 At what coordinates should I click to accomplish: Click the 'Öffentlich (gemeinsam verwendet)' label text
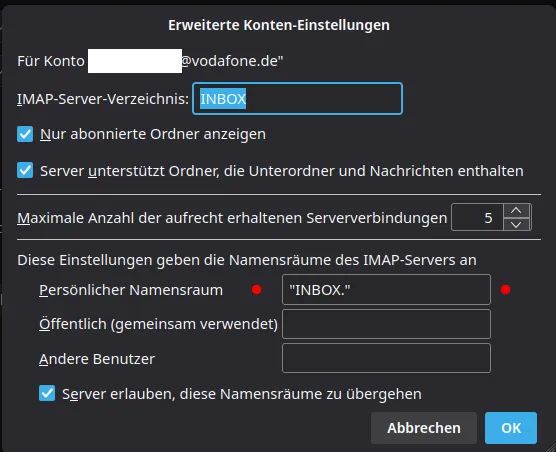click(158, 324)
